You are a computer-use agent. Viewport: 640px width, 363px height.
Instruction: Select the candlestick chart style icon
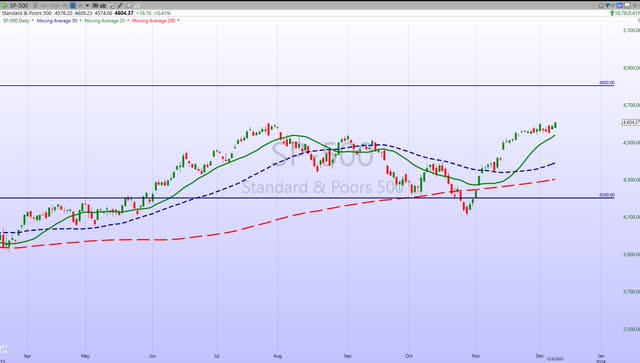pyautogui.click(x=96, y=5)
